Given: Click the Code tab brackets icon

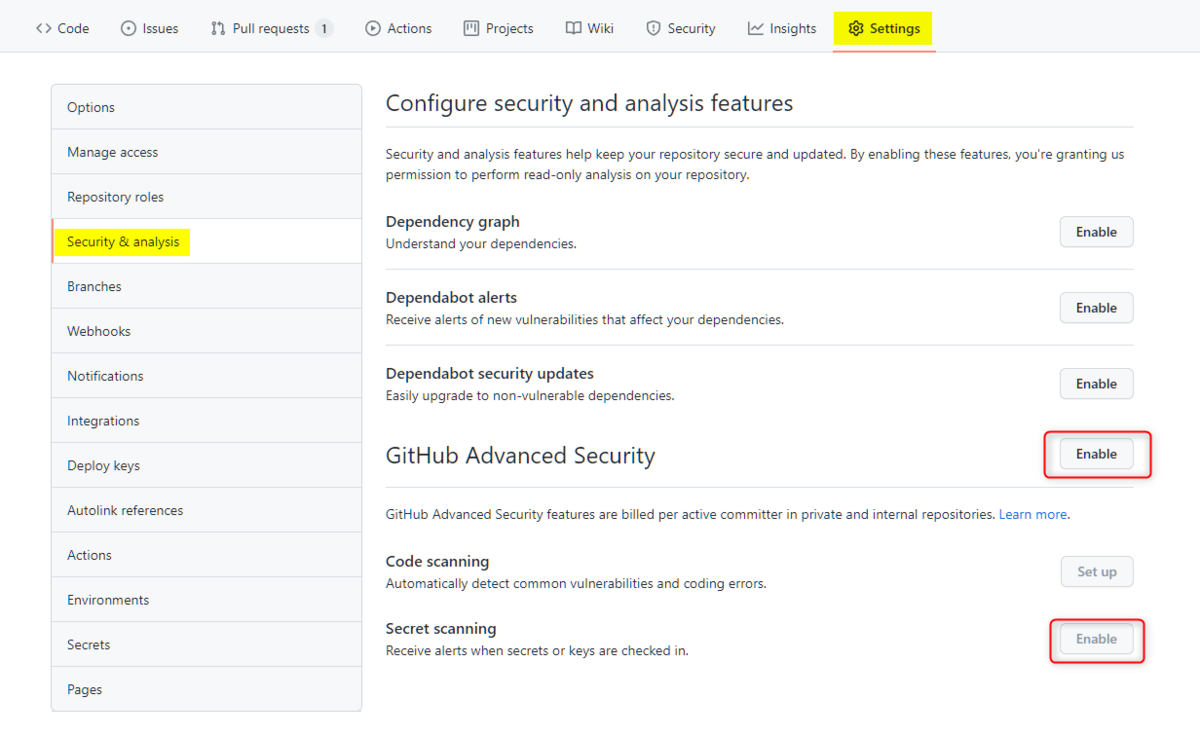Looking at the screenshot, I should pos(43,28).
